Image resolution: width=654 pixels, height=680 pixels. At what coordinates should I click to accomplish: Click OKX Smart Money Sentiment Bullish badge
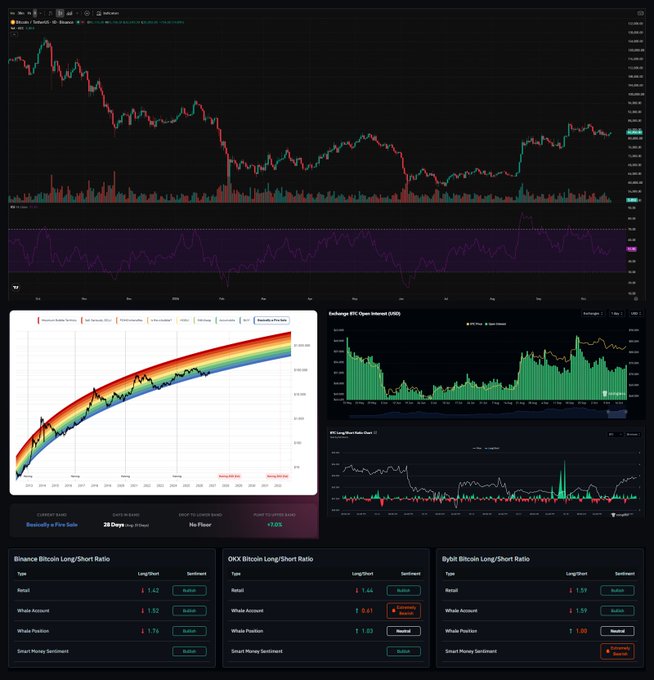[x=403, y=651]
